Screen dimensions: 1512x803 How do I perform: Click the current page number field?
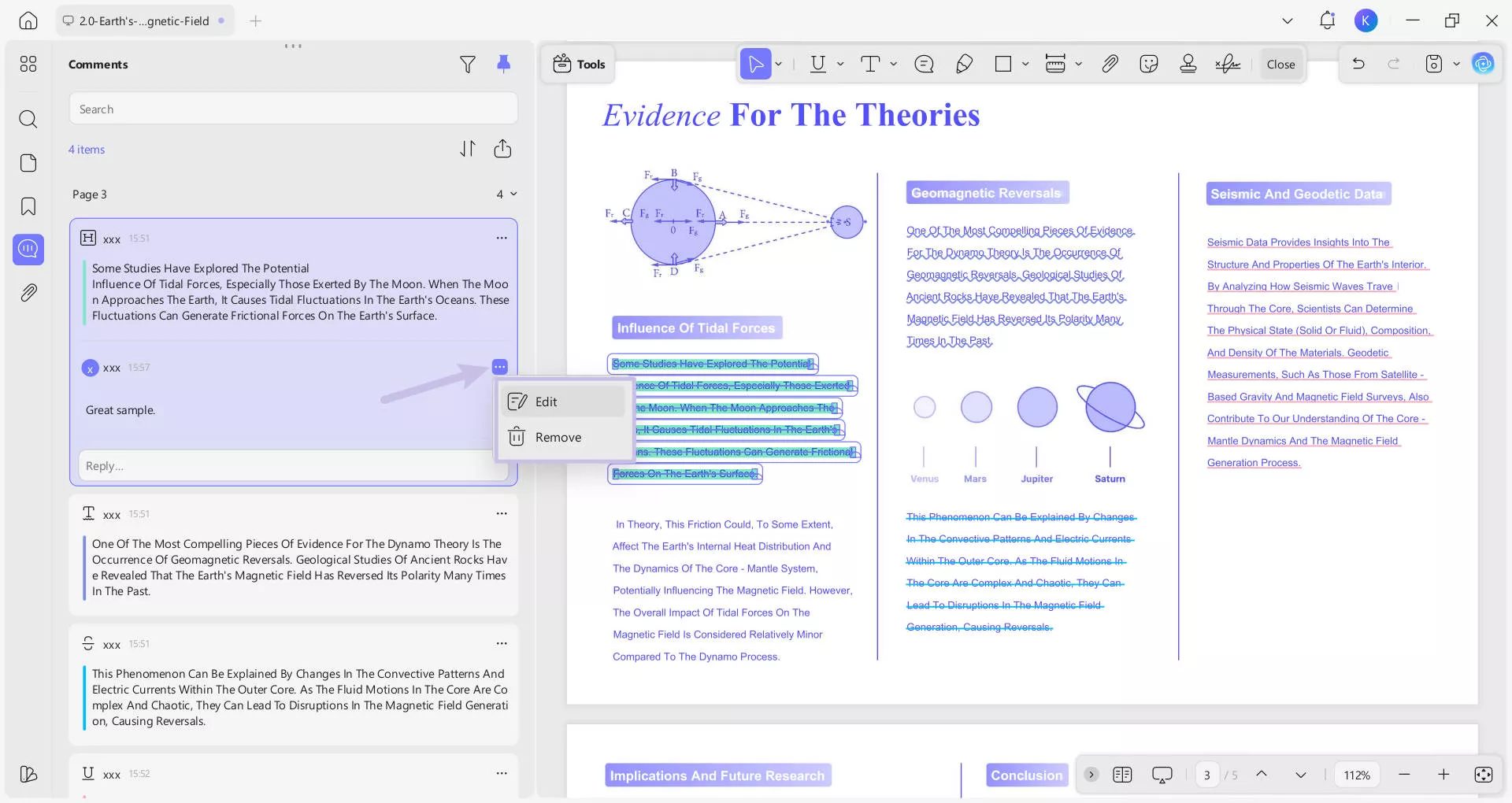tap(1207, 775)
